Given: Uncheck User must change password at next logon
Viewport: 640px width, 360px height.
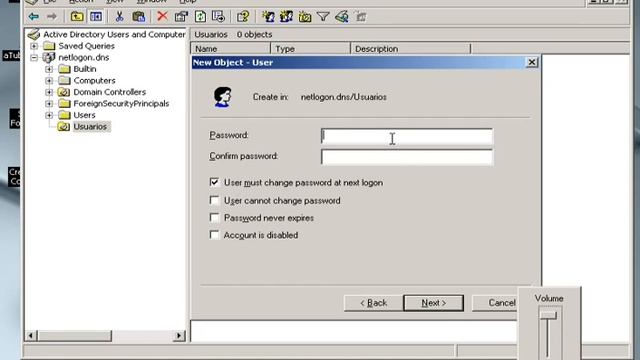Looking at the screenshot, I should tap(214, 182).
